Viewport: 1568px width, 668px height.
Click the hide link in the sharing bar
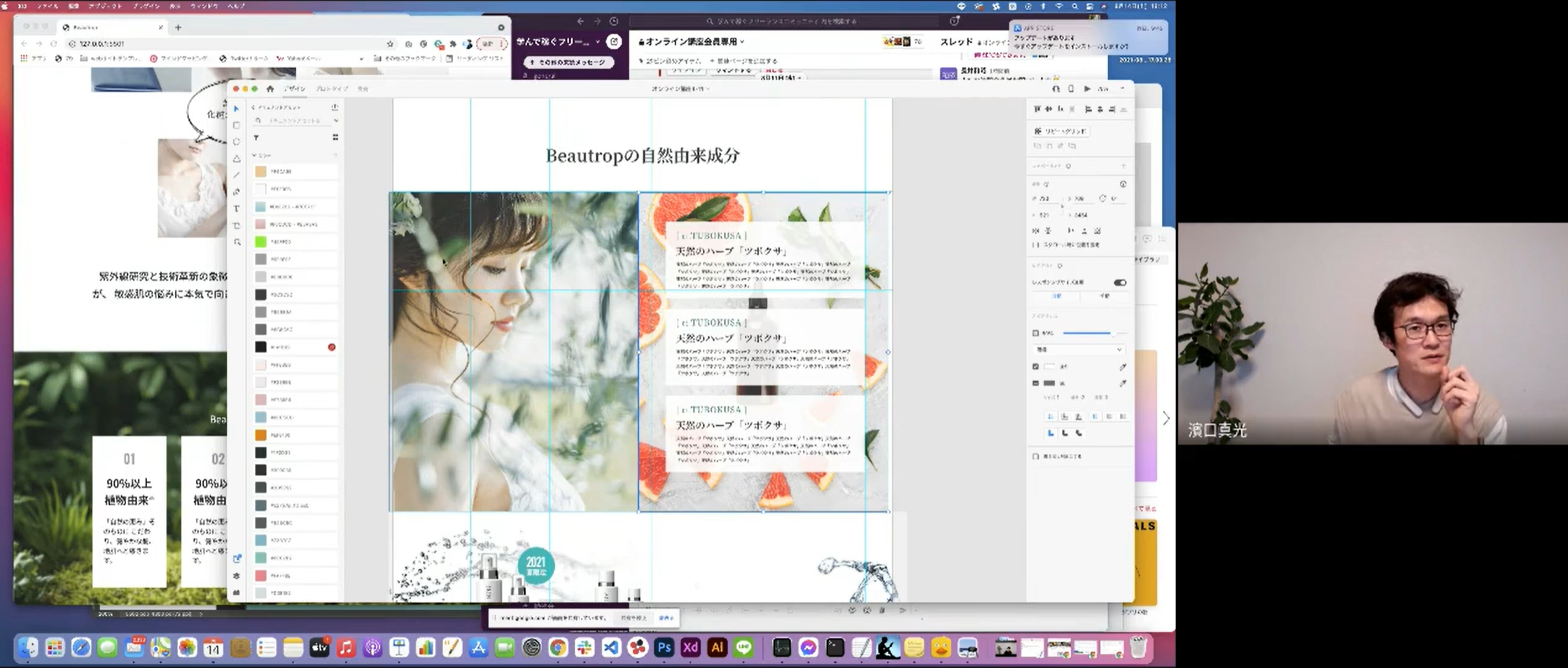click(x=666, y=618)
